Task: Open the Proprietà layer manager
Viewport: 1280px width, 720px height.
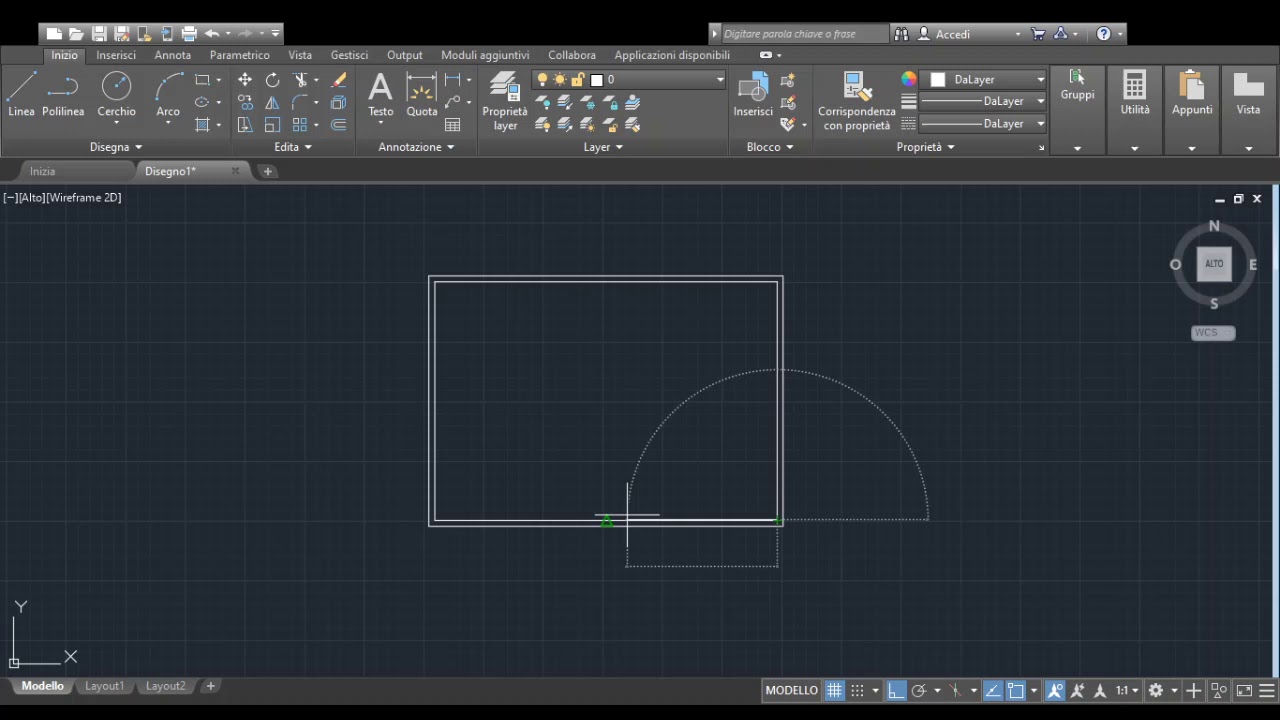Action: coord(505,101)
